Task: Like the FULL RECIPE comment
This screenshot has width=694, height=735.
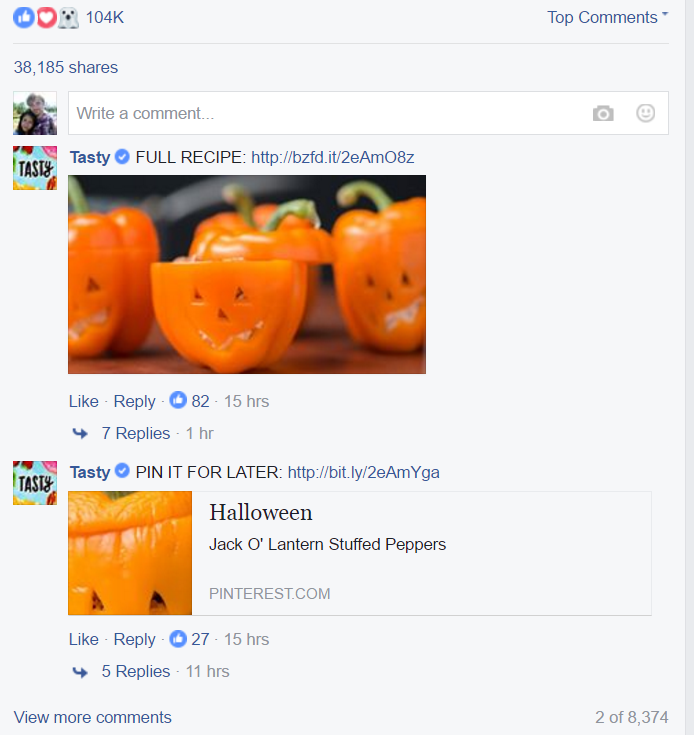Action: click(x=83, y=401)
